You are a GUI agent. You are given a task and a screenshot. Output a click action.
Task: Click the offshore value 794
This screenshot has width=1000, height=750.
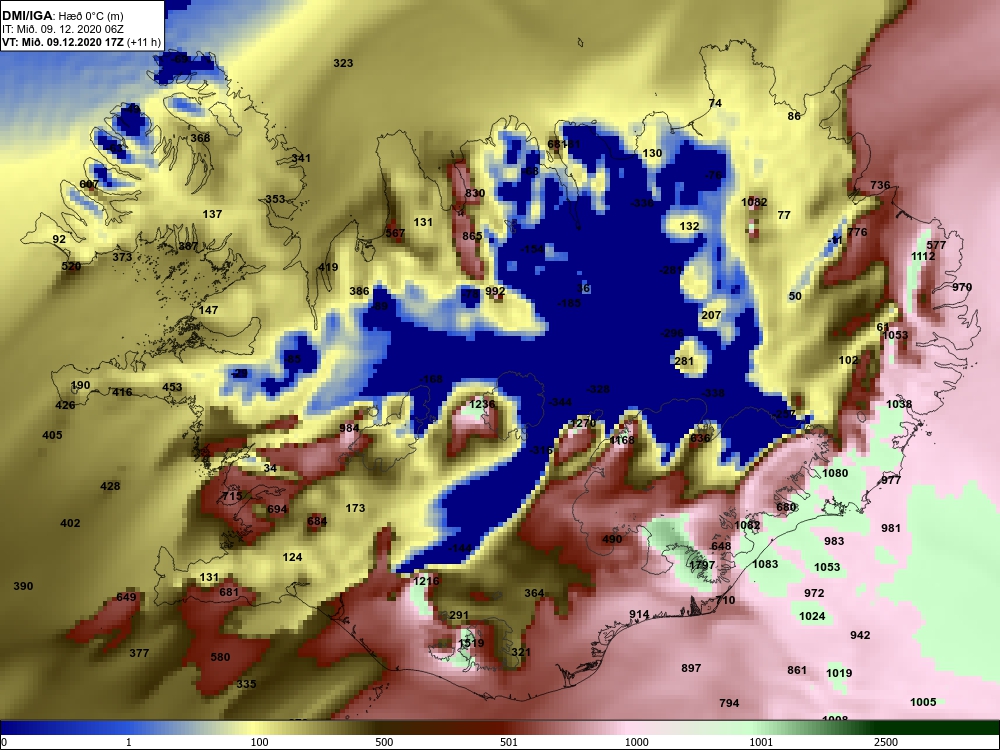(x=729, y=703)
